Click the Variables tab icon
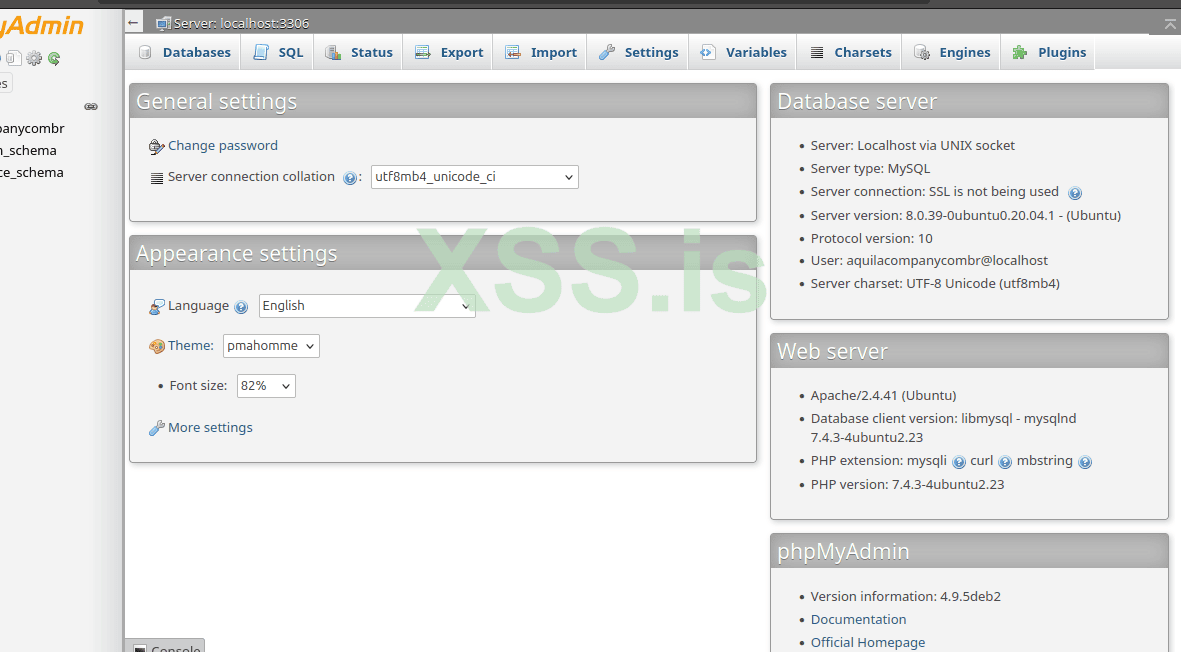The image size is (1181, 652). point(707,52)
